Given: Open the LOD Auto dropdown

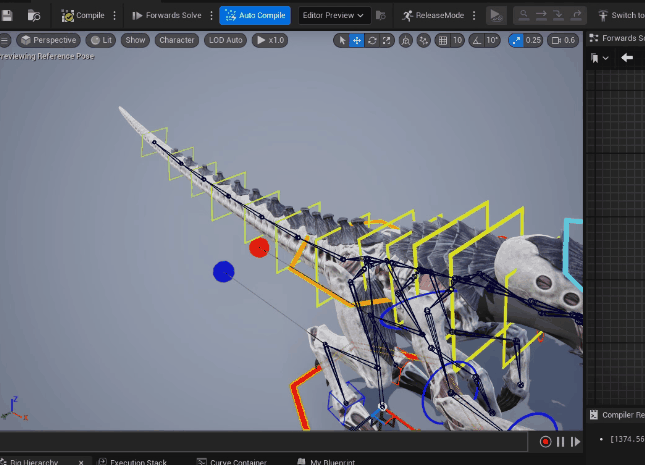Looking at the screenshot, I should point(225,40).
